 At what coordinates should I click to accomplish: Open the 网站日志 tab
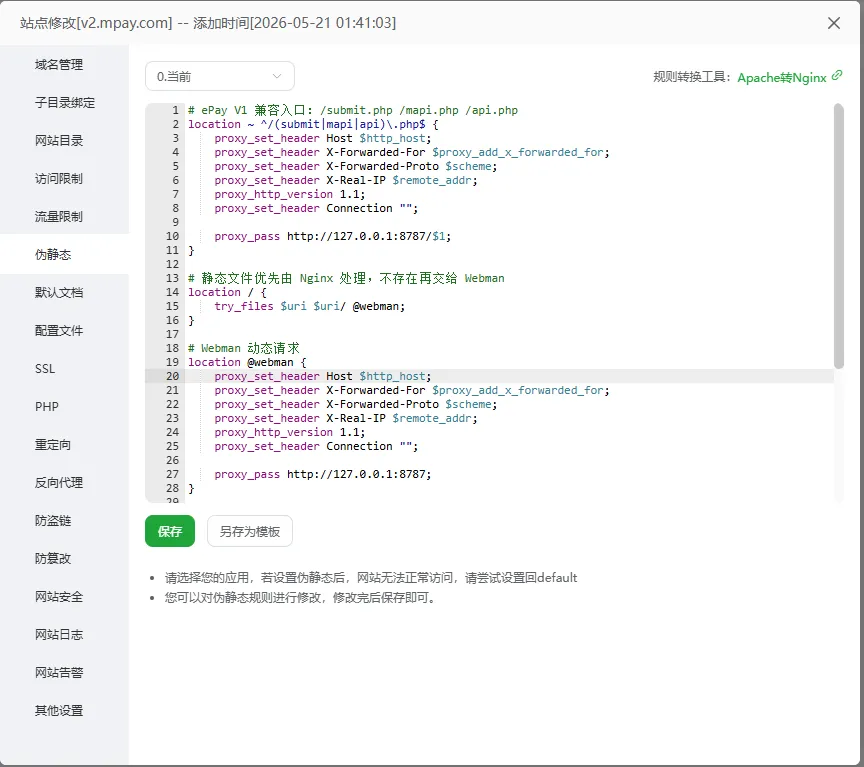pyautogui.click(x=59, y=635)
